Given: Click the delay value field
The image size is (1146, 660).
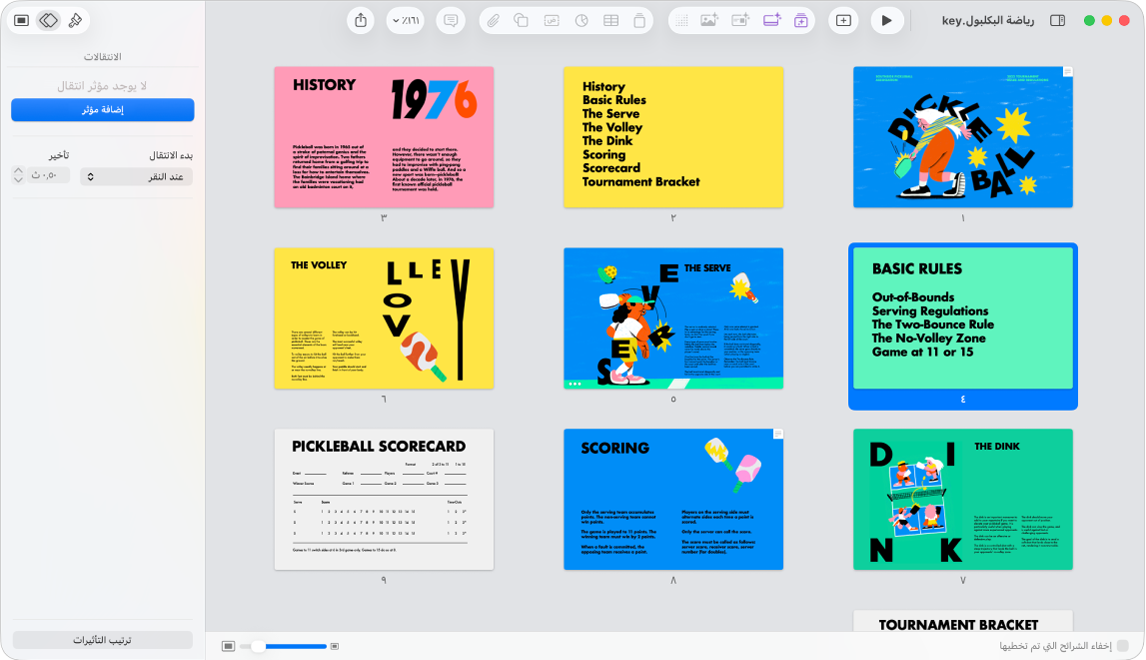Looking at the screenshot, I should 48,175.
